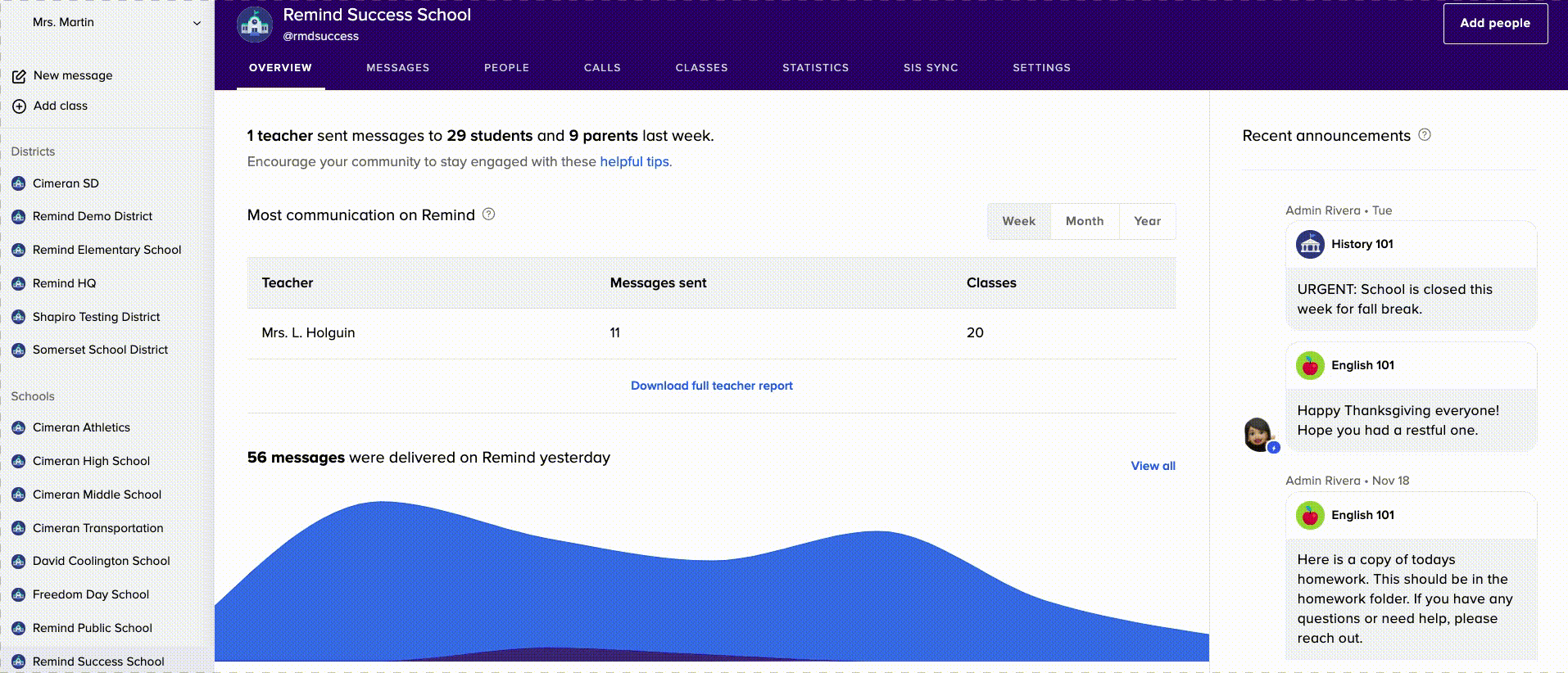Click the History 101 class icon

tap(1310, 244)
